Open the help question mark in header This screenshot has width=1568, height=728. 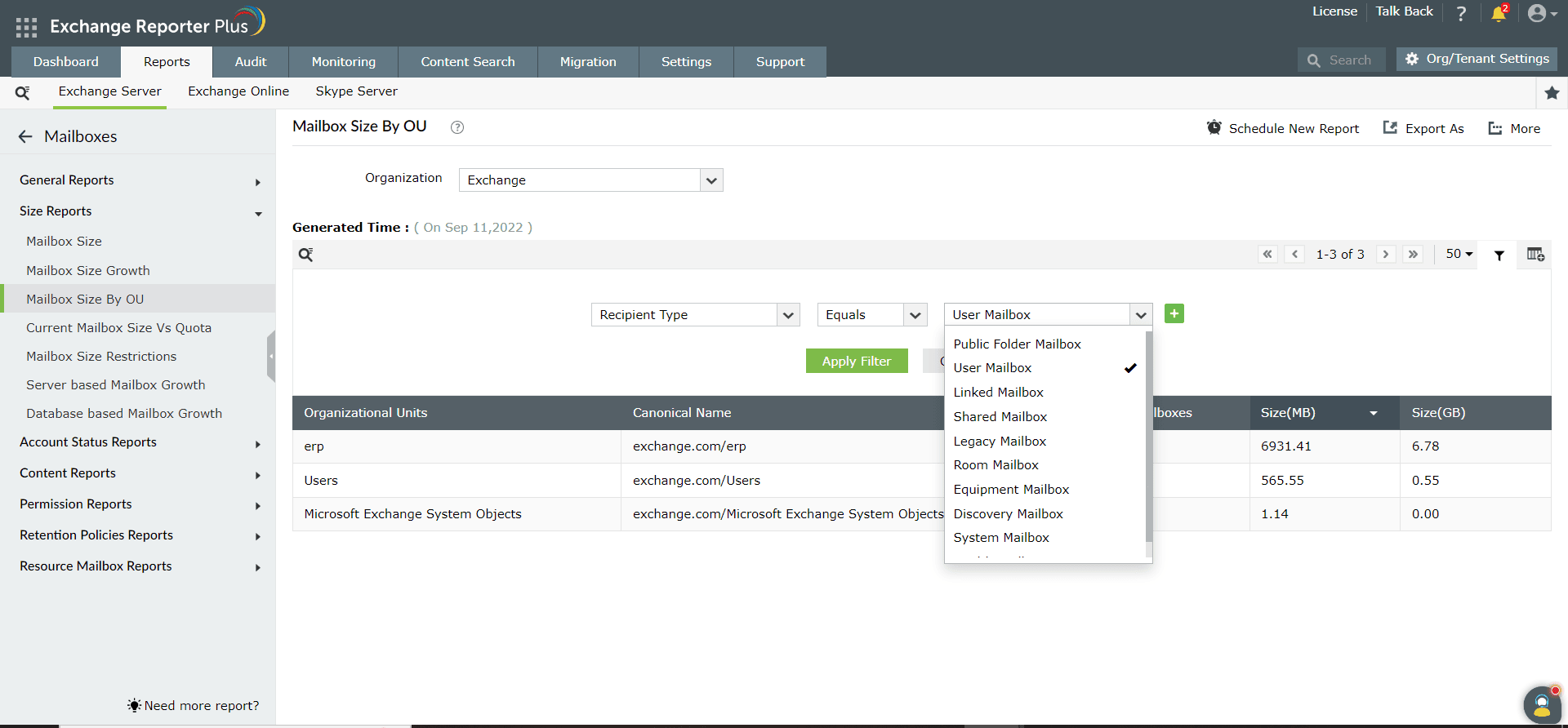click(1461, 13)
